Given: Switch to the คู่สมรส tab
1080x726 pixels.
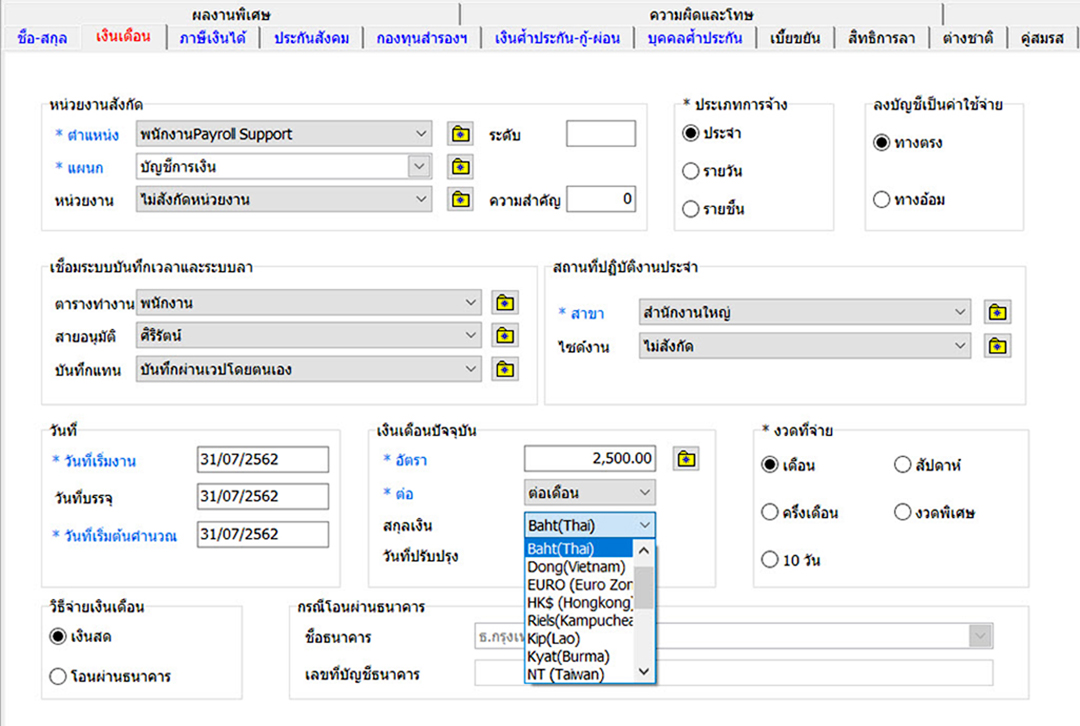Looking at the screenshot, I should [x=1042, y=38].
